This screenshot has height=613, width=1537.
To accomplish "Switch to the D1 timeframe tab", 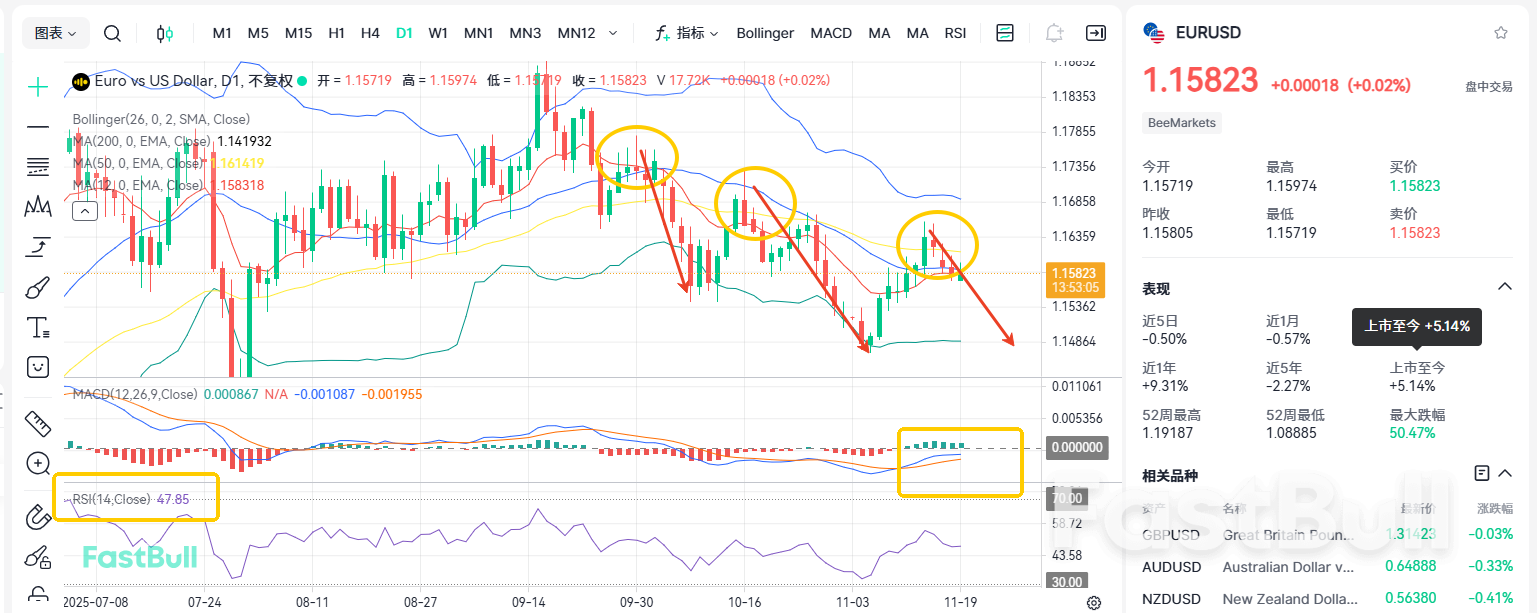I will click(x=404, y=32).
